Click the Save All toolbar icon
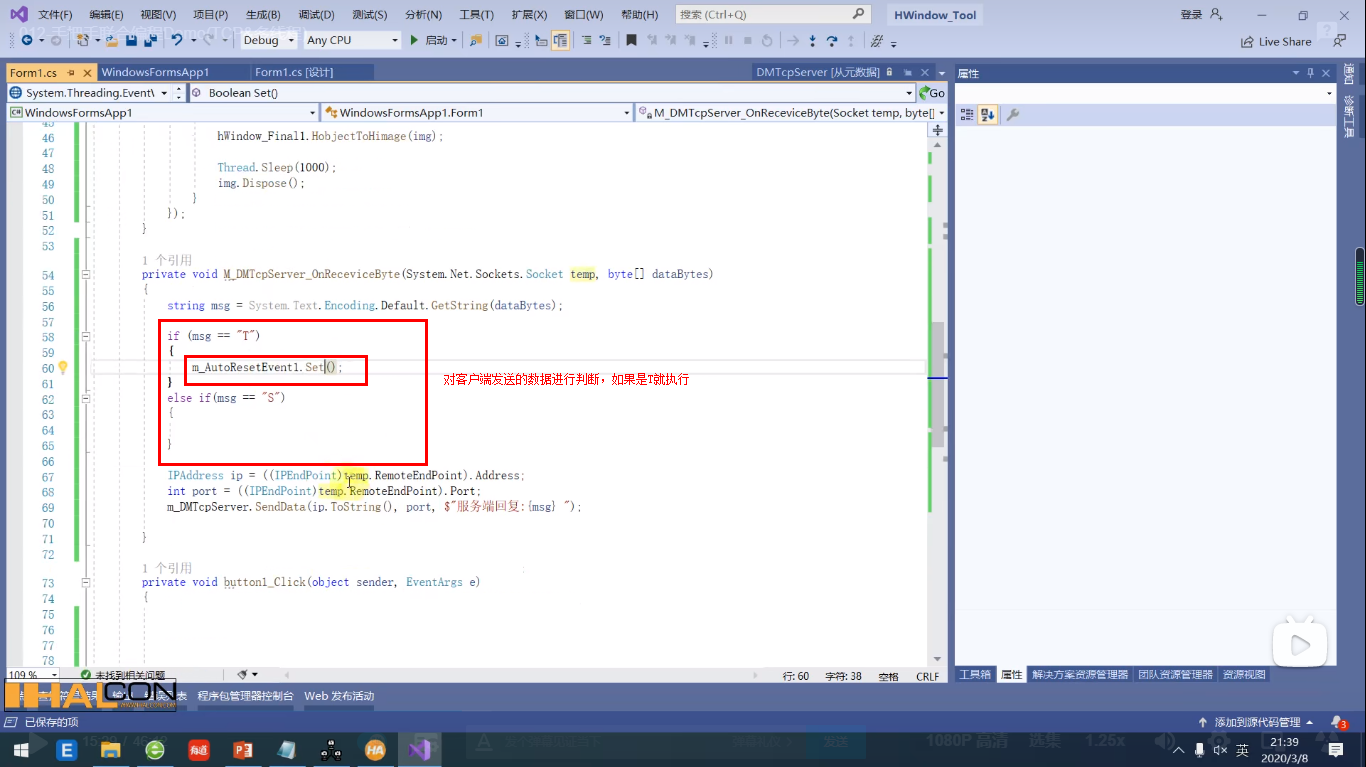The width and height of the screenshot is (1366, 767). (149, 41)
